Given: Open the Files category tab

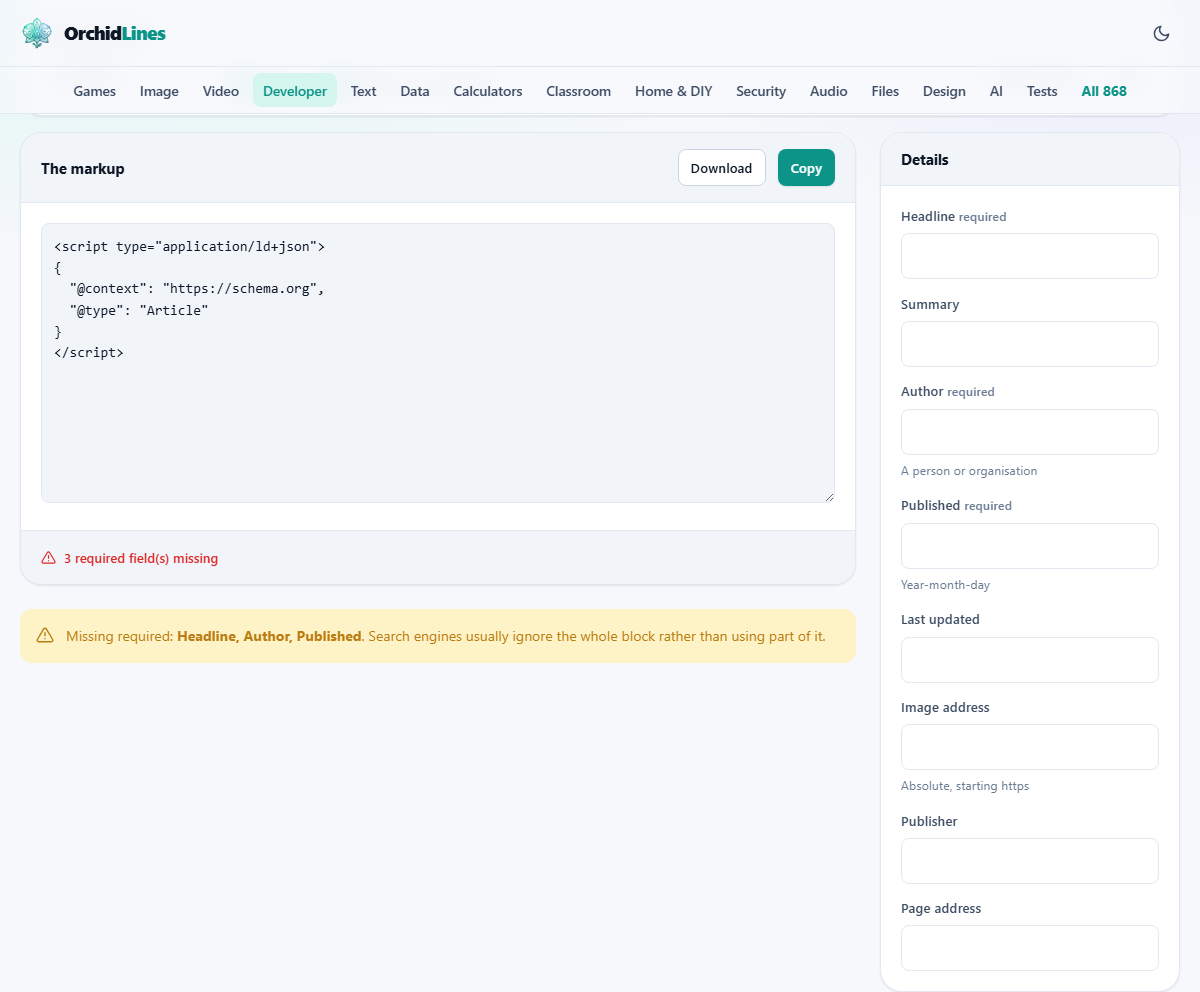Looking at the screenshot, I should point(885,91).
